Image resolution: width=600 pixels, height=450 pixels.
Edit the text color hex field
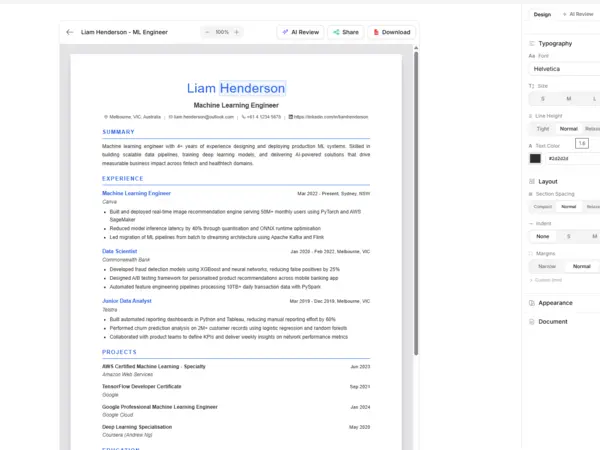[x=573, y=158]
